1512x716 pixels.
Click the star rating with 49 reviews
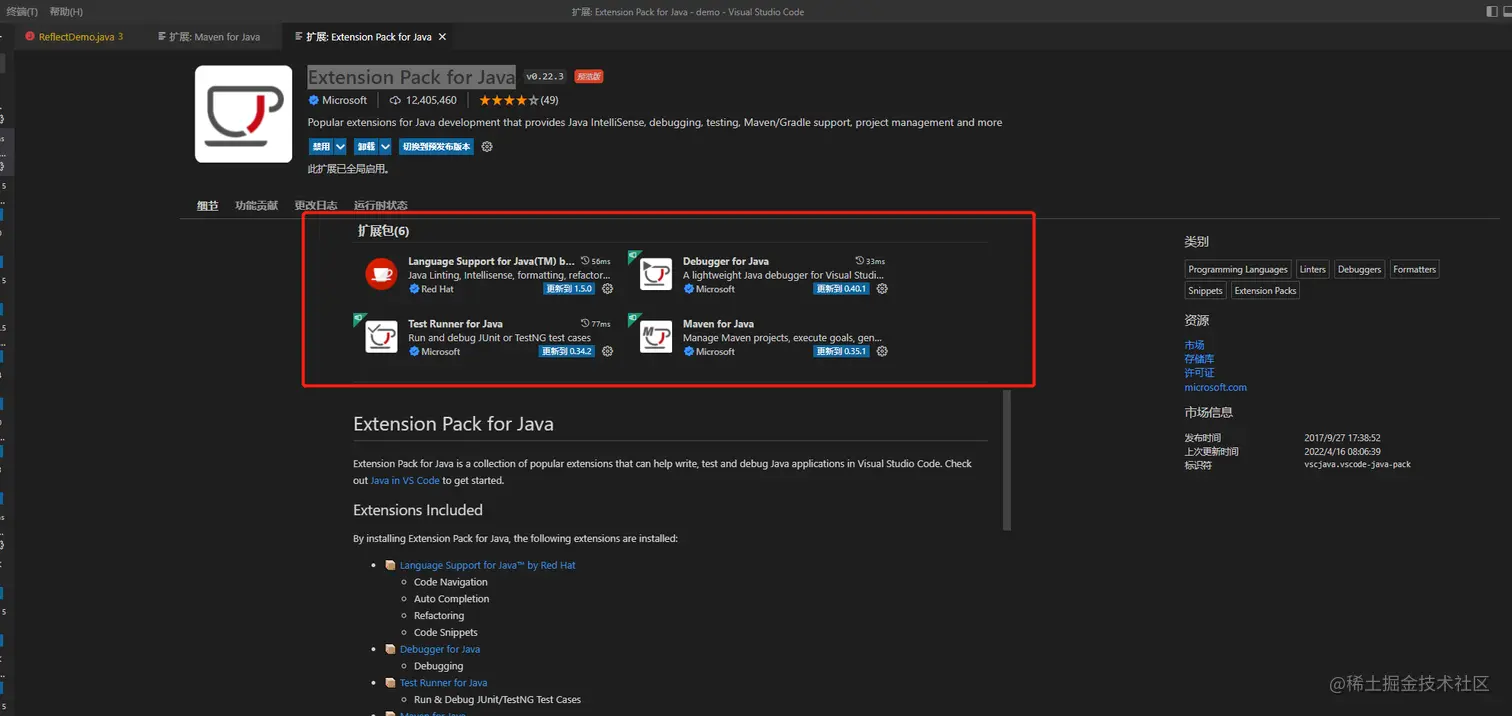[518, 100]
